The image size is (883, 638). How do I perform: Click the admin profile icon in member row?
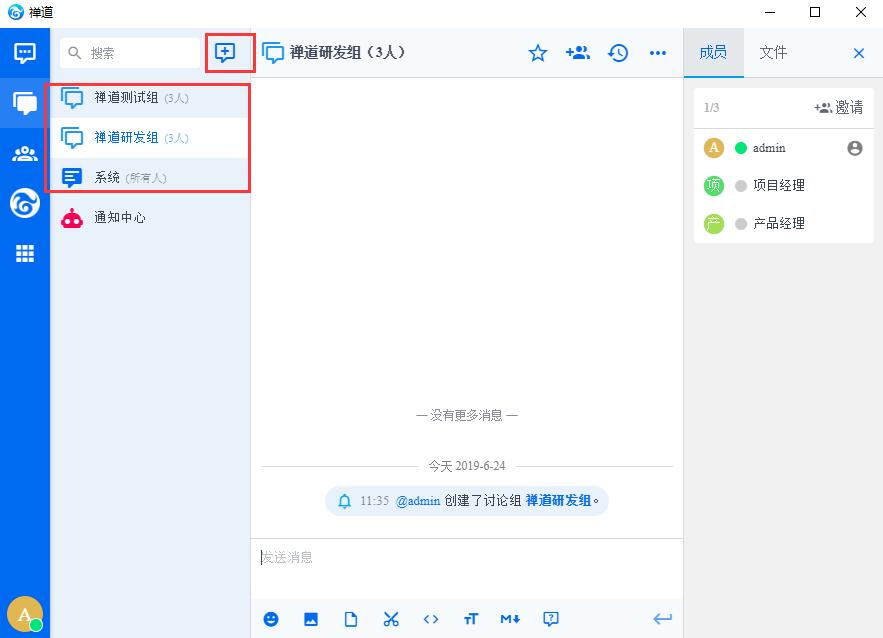[855, 148]
